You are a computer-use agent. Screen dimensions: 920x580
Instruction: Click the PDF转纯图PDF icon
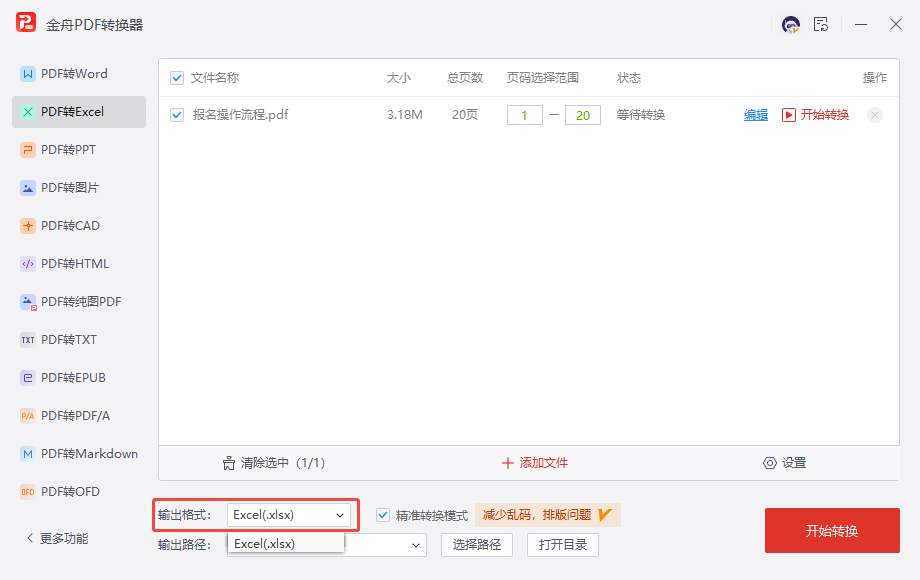coord(28,302)
